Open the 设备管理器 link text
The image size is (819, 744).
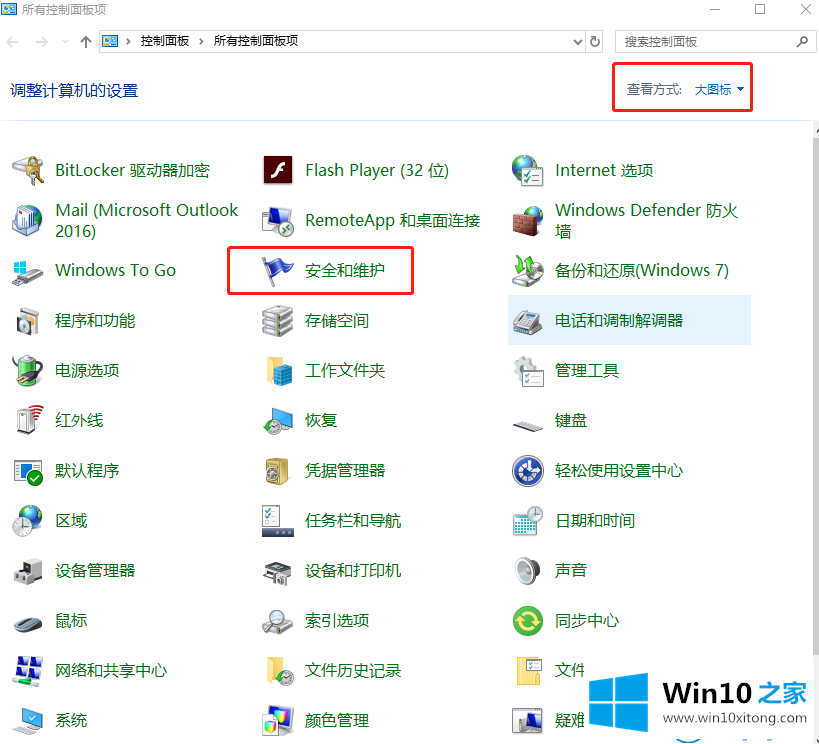coord(95,571)
